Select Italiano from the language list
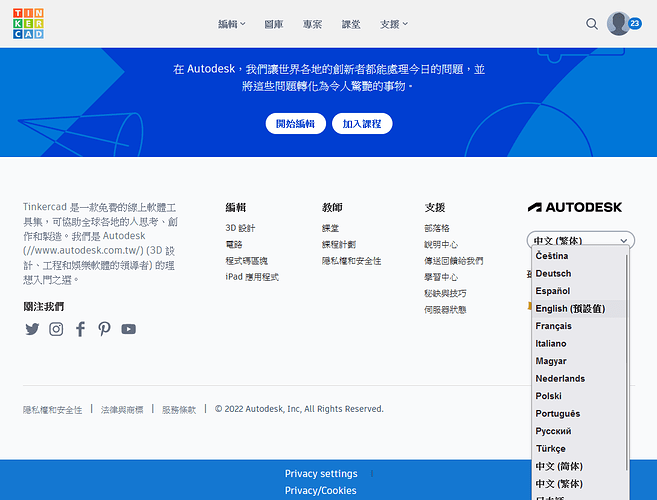Screen dimensions: 657x500 [x=579, y=344]
